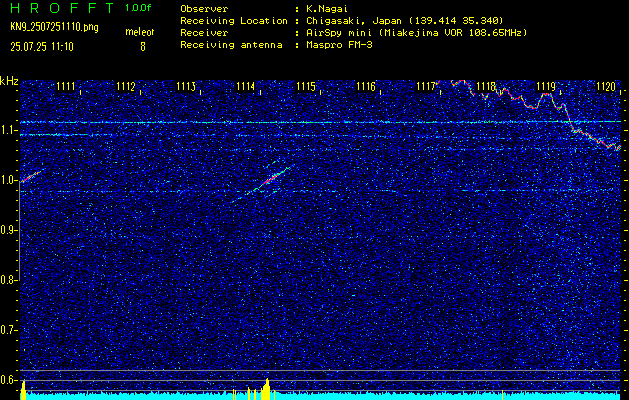Click the 0.7 kHz axis label
Viewport: 629px width, 400px height.
8,330
